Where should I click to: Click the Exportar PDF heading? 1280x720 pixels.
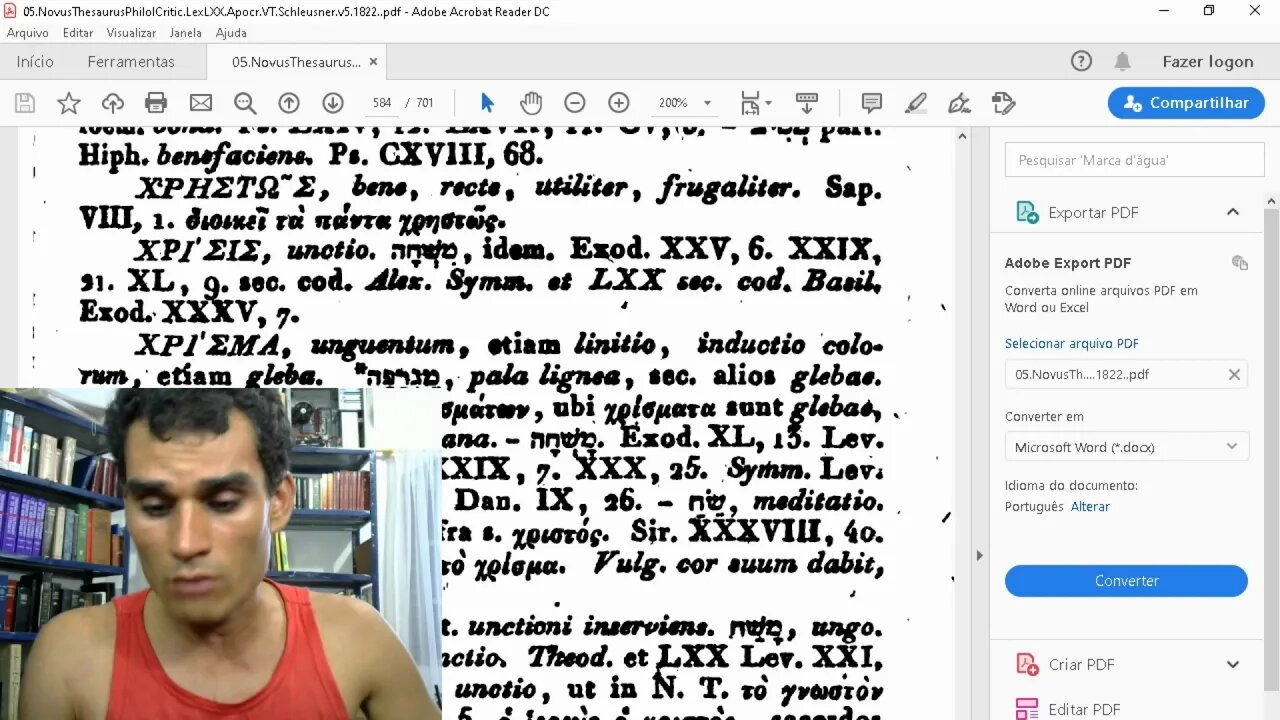coord(1093,212)
